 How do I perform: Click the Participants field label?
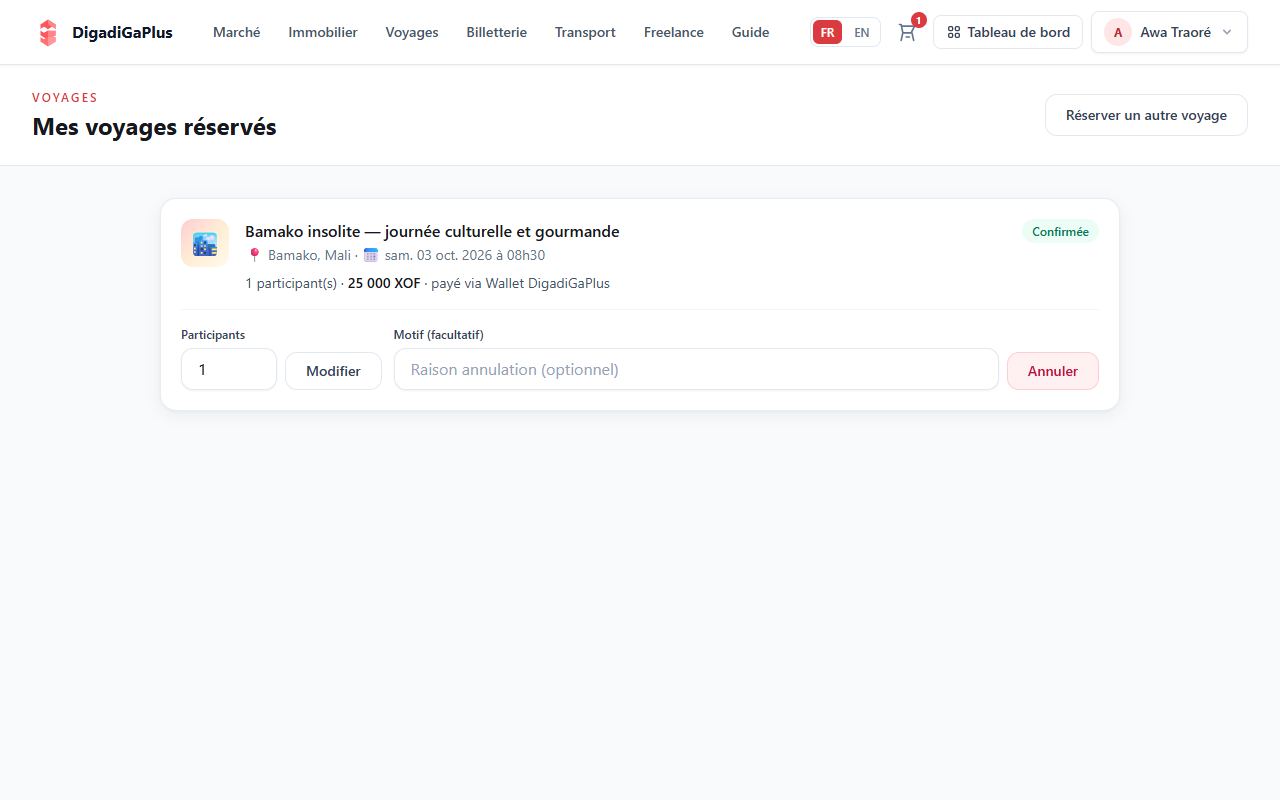213,335
